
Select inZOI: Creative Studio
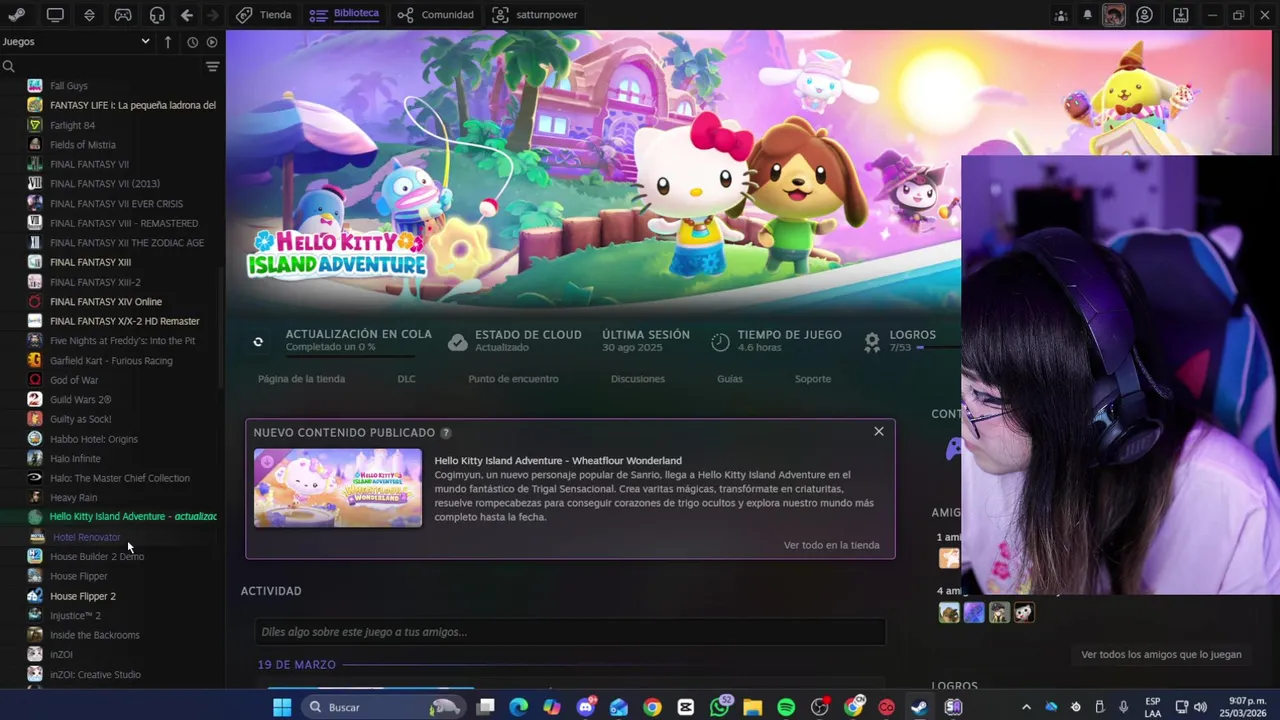click(x=95, y=675)
